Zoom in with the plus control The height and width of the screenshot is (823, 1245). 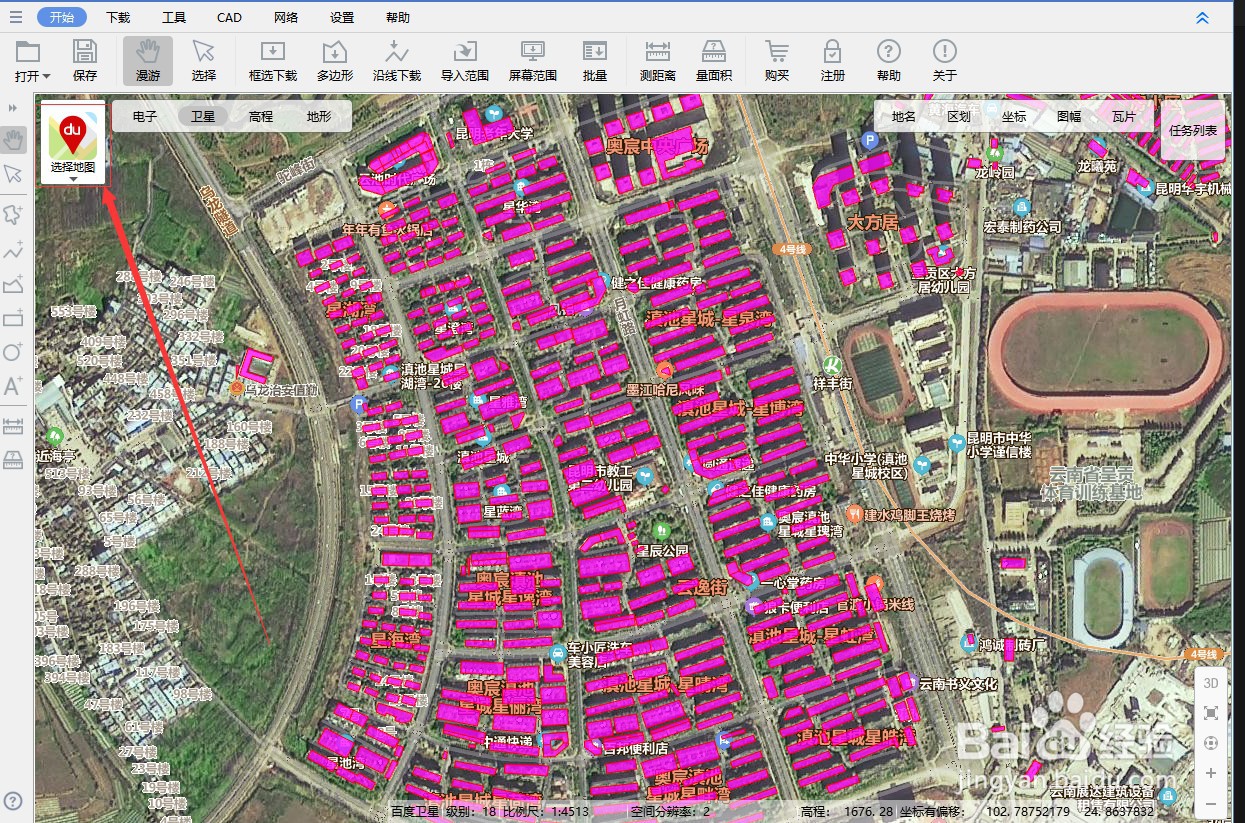pyautogui.click(x=1210, y=773)
